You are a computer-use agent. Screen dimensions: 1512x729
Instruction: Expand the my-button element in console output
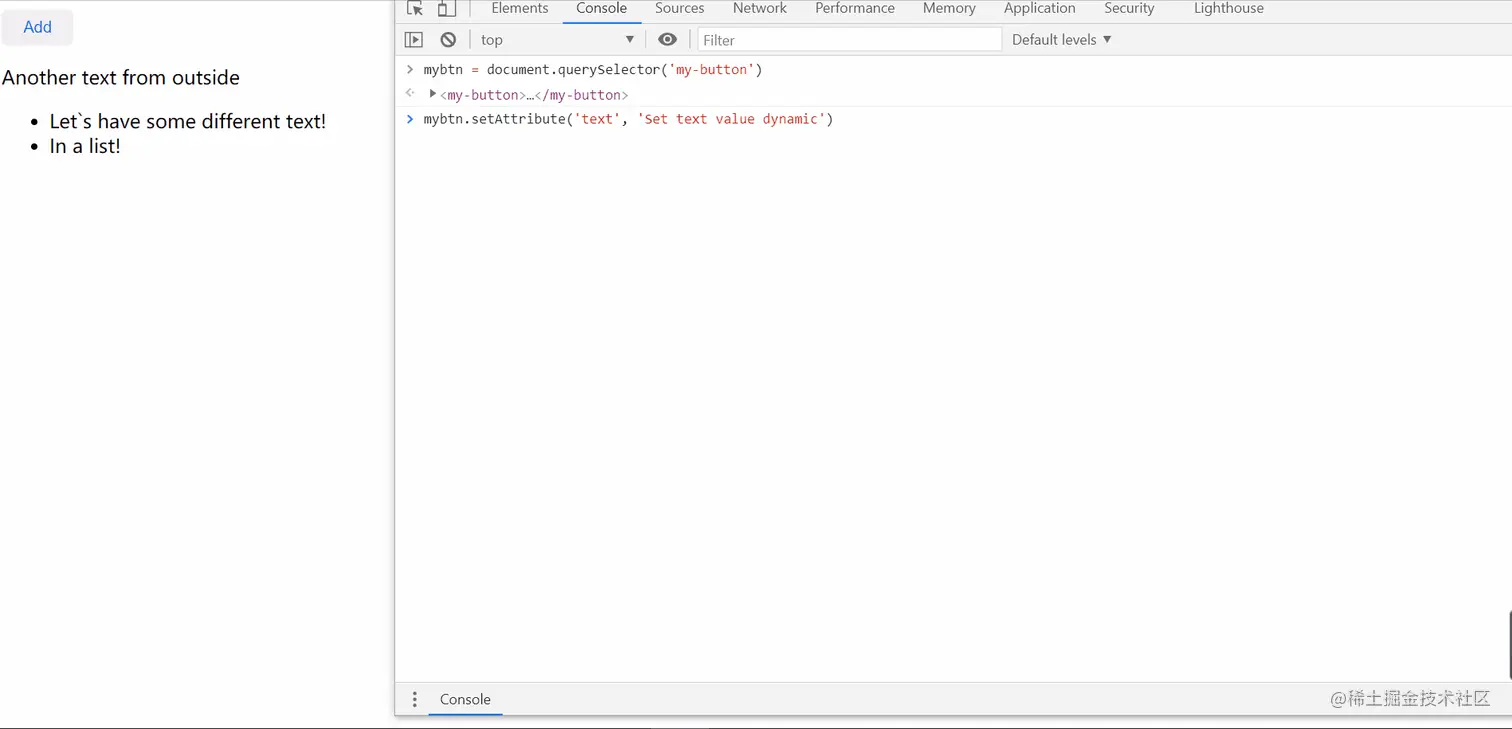[x=432, y=94]
